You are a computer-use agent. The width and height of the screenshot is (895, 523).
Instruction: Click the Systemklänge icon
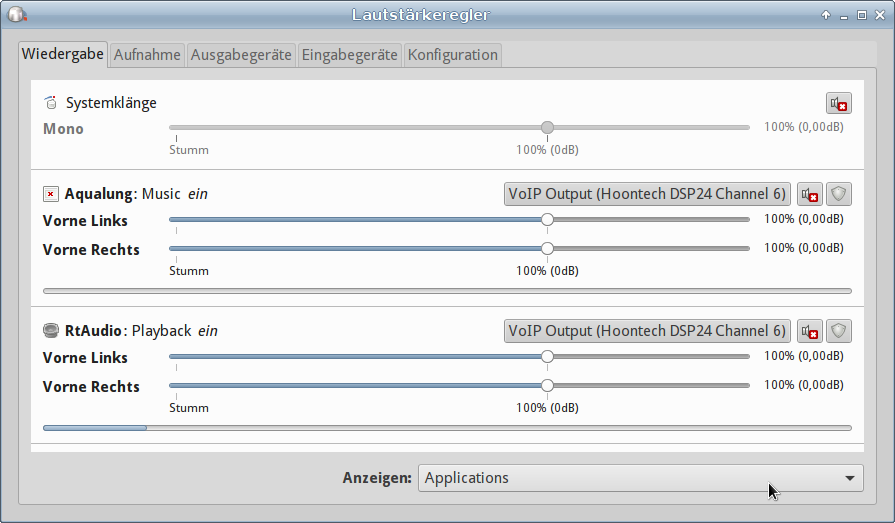51,103
